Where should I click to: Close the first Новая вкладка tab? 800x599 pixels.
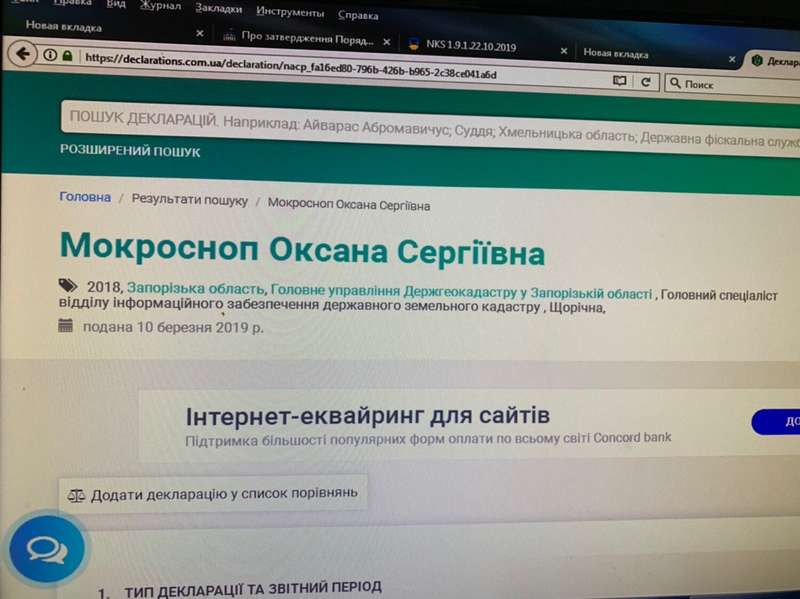pyautogui.click(x=199, y=33)
